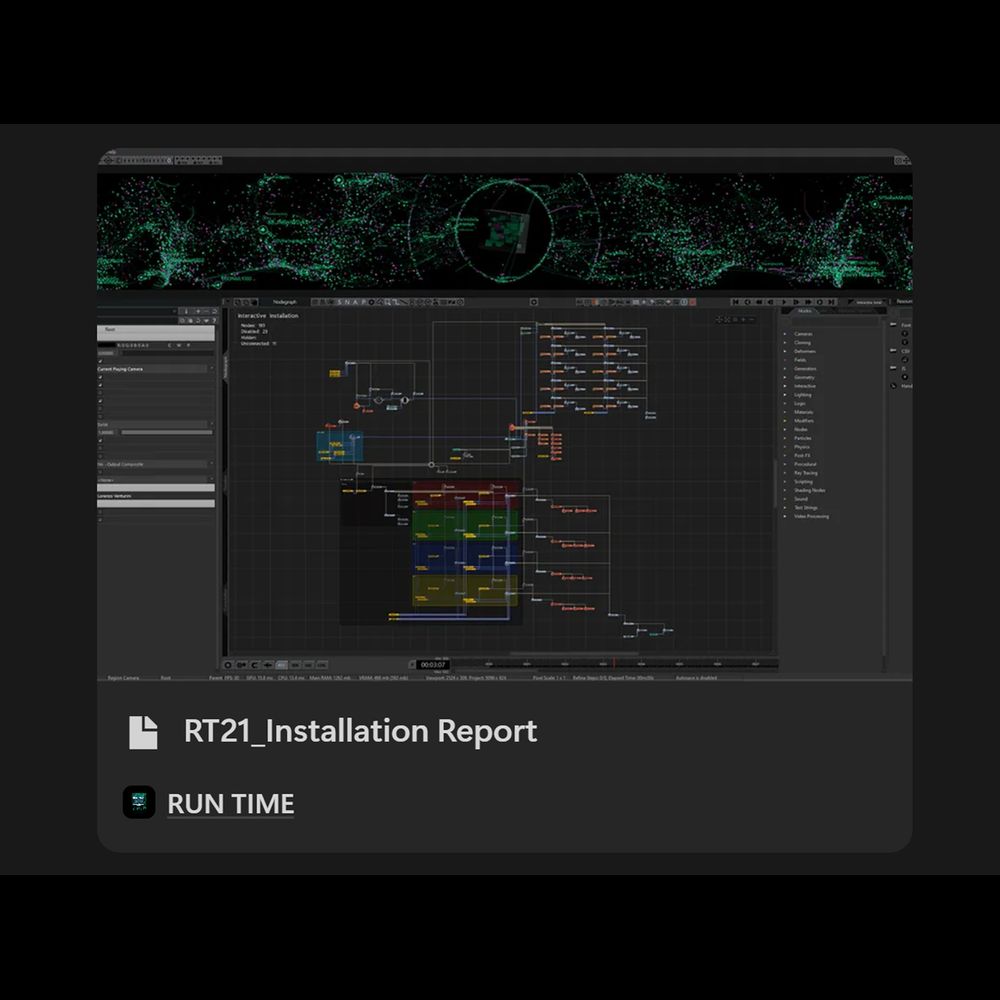Click the document file icon beside the title
The width and height of the screenshot is (1000, 1000).
click(x=143, y=732)
